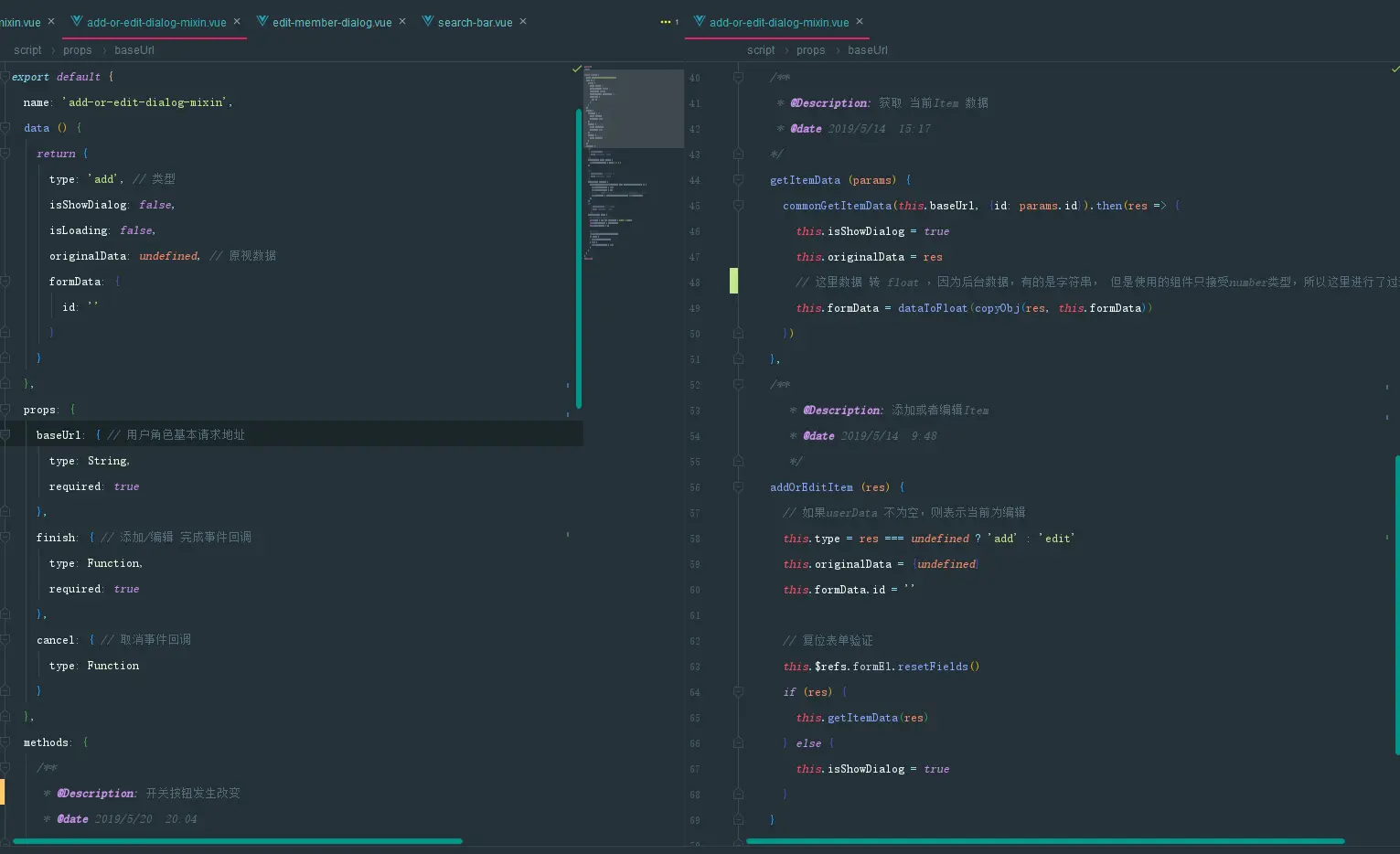Open the partially hidden ixin.vue tab

point(20,22)
